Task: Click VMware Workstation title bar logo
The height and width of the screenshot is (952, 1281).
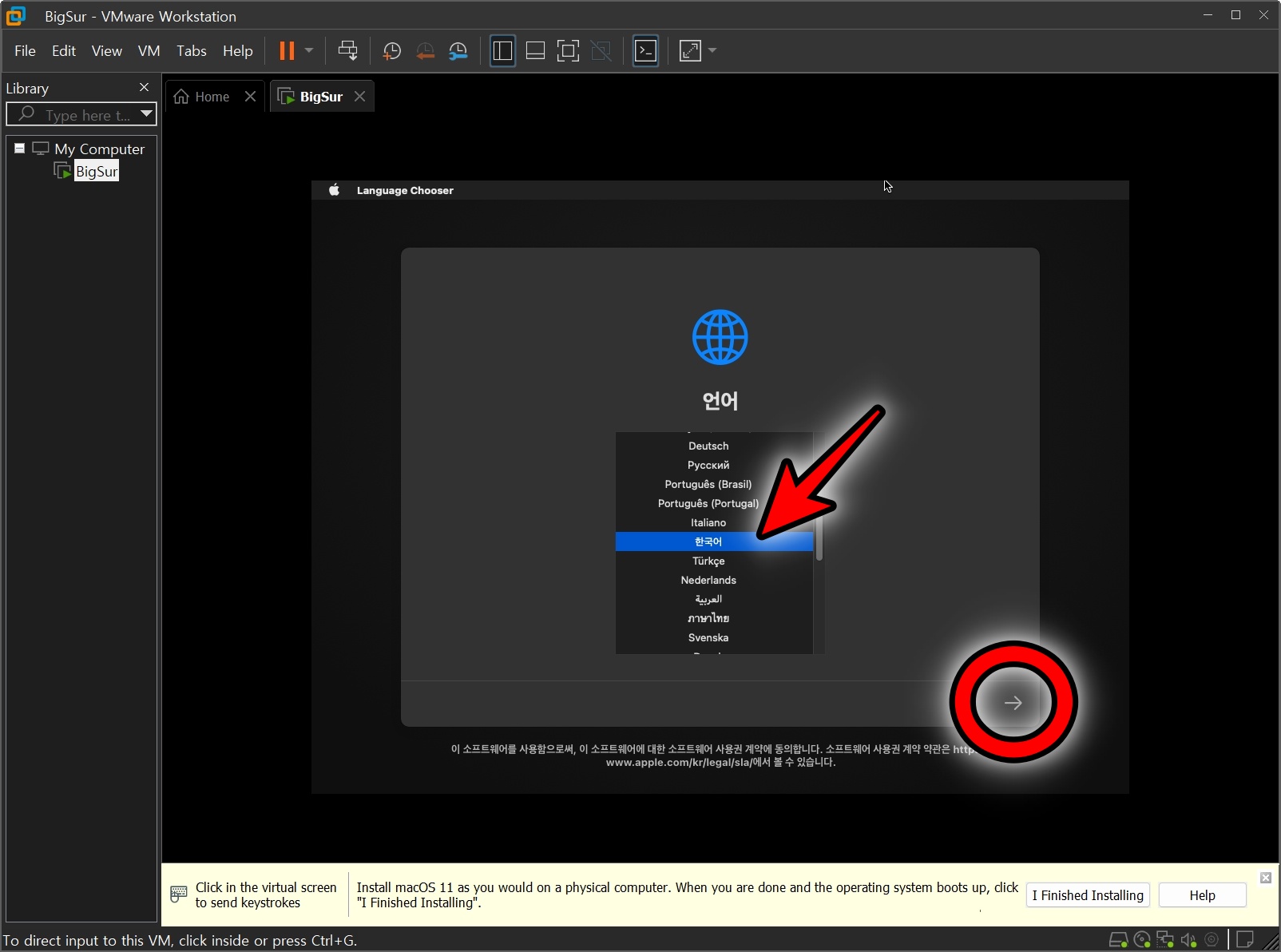Action: (16, 16)
